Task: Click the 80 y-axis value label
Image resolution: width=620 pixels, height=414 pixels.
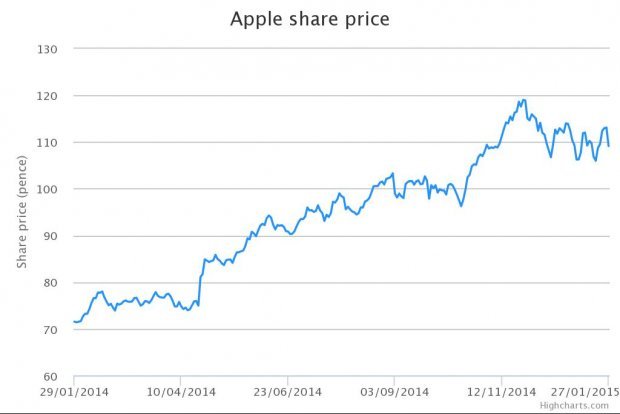Action: [52, 284]
